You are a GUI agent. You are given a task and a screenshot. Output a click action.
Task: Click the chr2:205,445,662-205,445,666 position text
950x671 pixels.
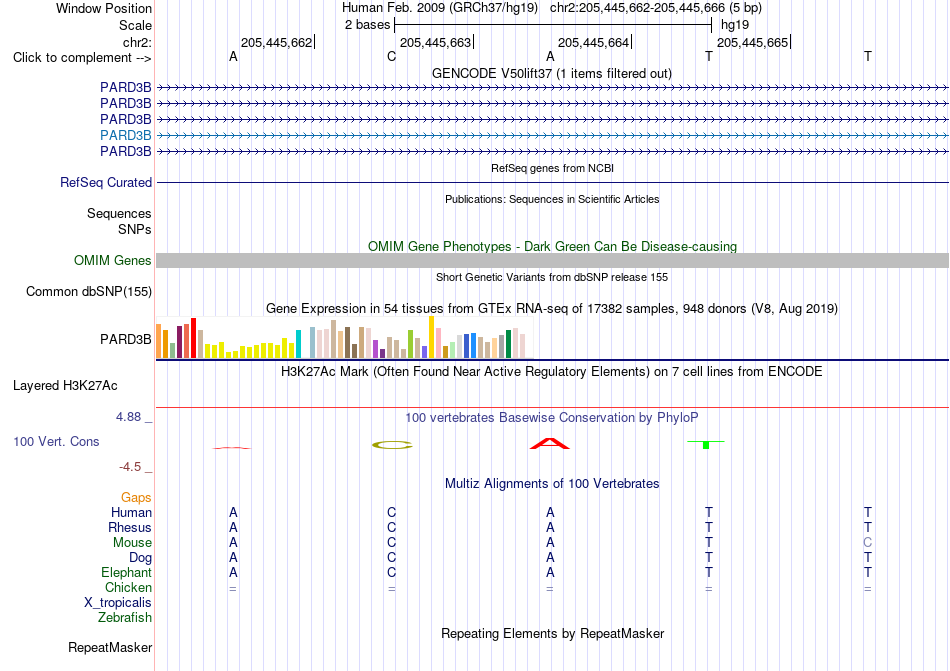[656, 8]
